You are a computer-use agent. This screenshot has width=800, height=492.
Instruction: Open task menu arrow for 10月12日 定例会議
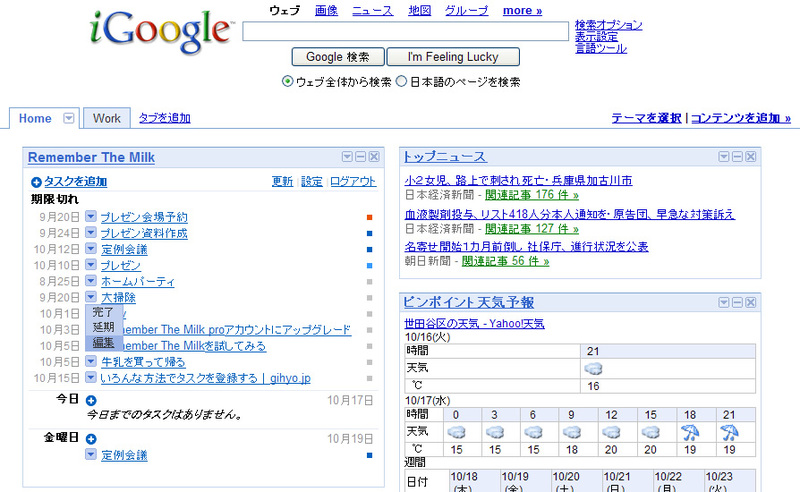[91, 249]
